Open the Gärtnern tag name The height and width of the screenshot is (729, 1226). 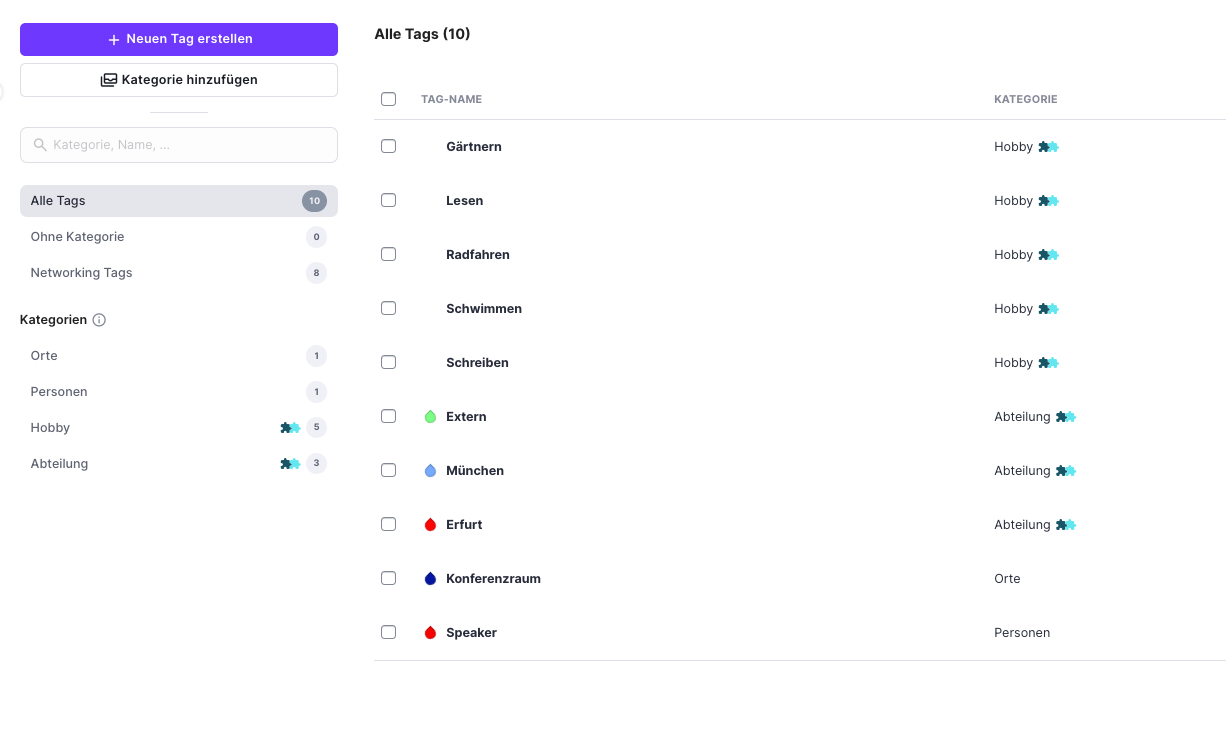(474, 147)
